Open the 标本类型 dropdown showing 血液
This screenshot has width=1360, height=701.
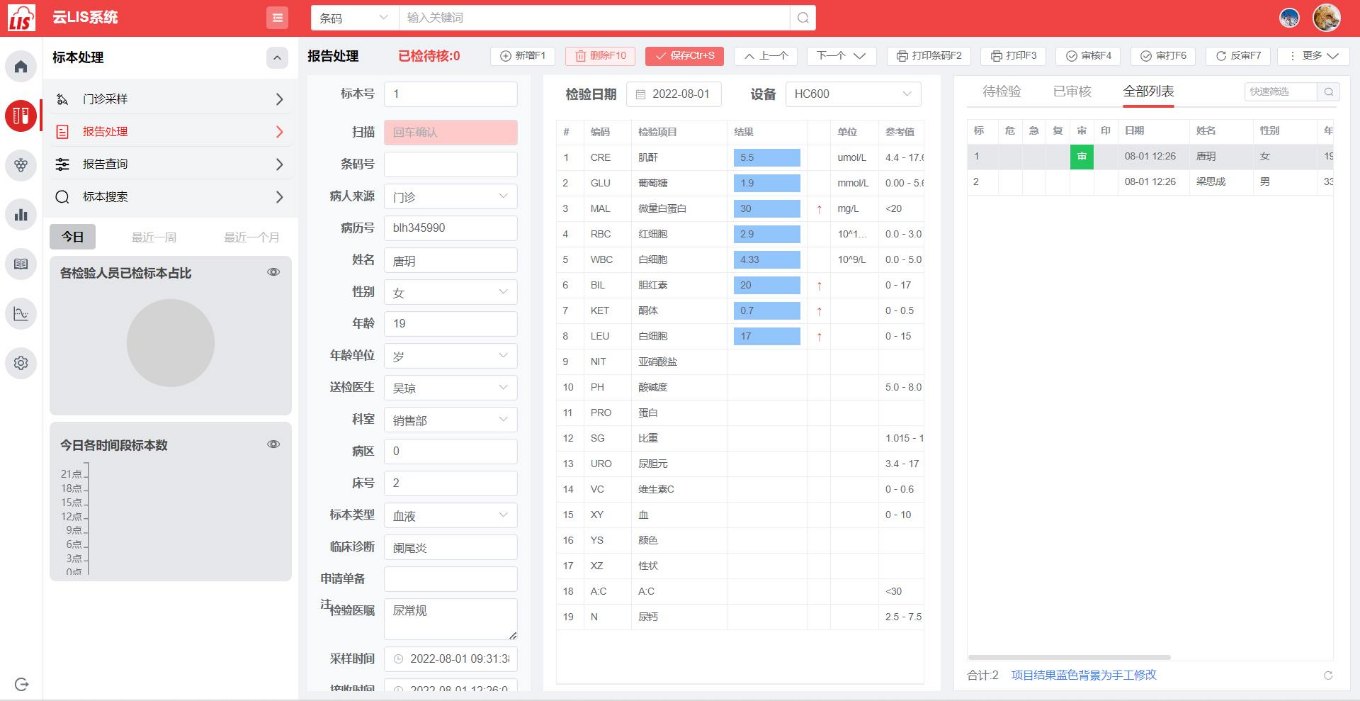(451, 515)
